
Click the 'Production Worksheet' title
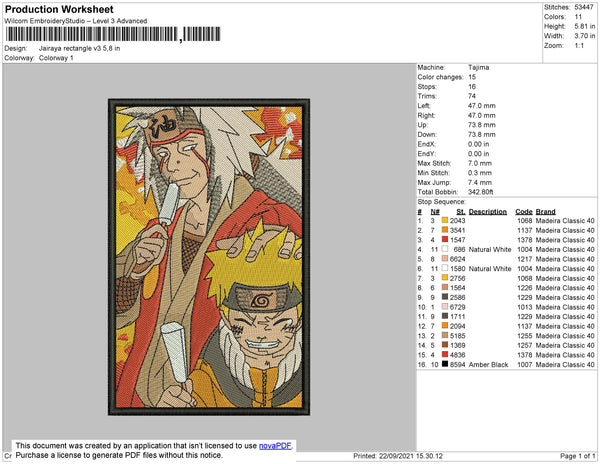[x=59, y=10]
